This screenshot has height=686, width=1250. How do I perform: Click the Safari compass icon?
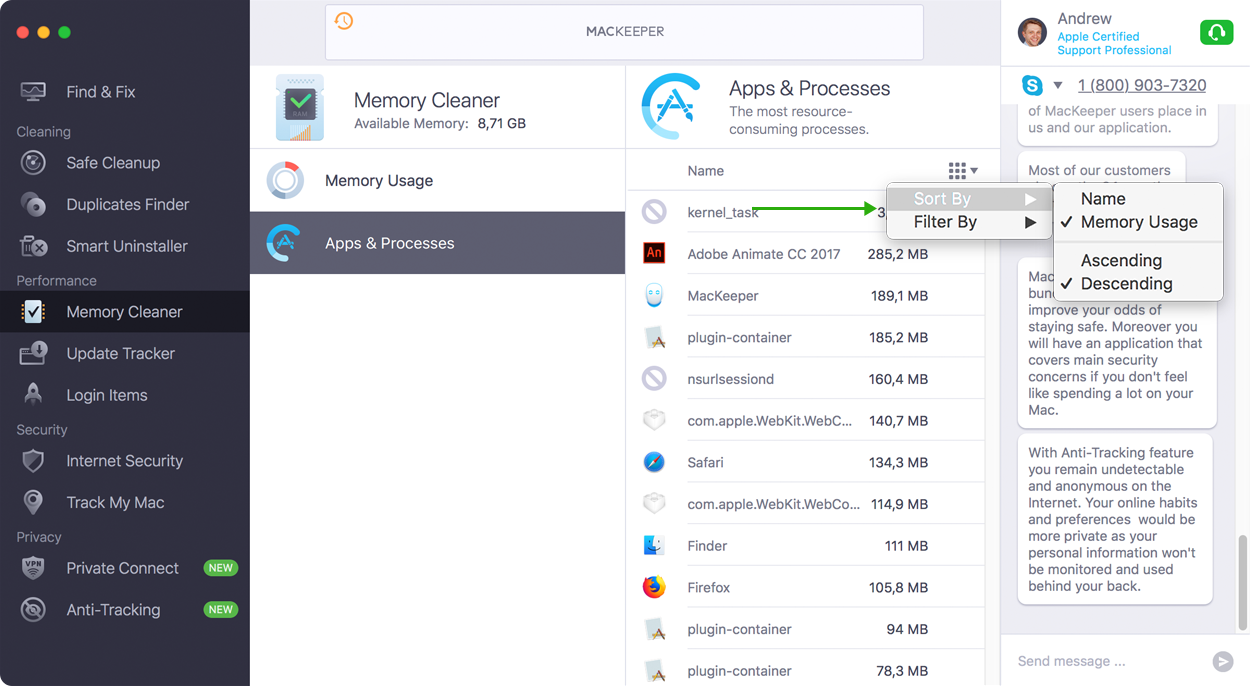click(x=654, y=462)
